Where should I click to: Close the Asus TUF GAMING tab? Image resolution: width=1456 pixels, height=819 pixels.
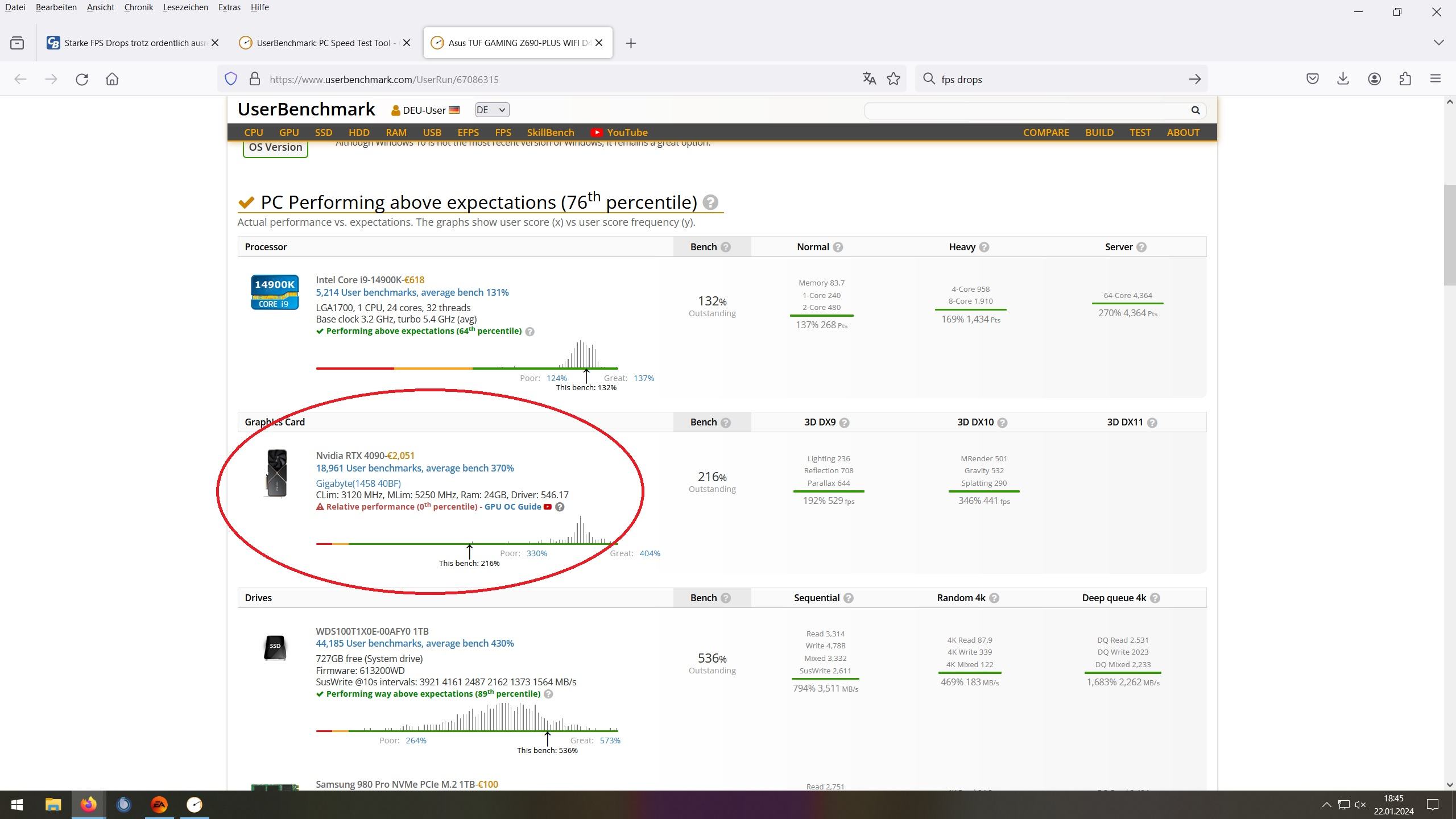tap(599, 43)
